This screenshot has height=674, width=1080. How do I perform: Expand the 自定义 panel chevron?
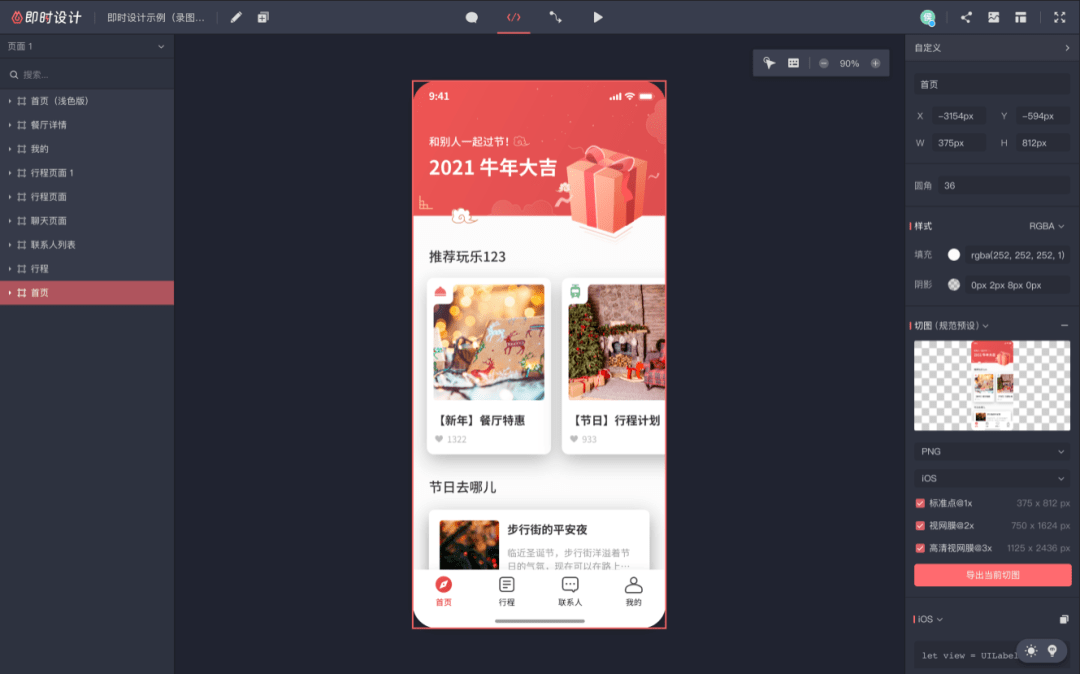pos(1067,48)
